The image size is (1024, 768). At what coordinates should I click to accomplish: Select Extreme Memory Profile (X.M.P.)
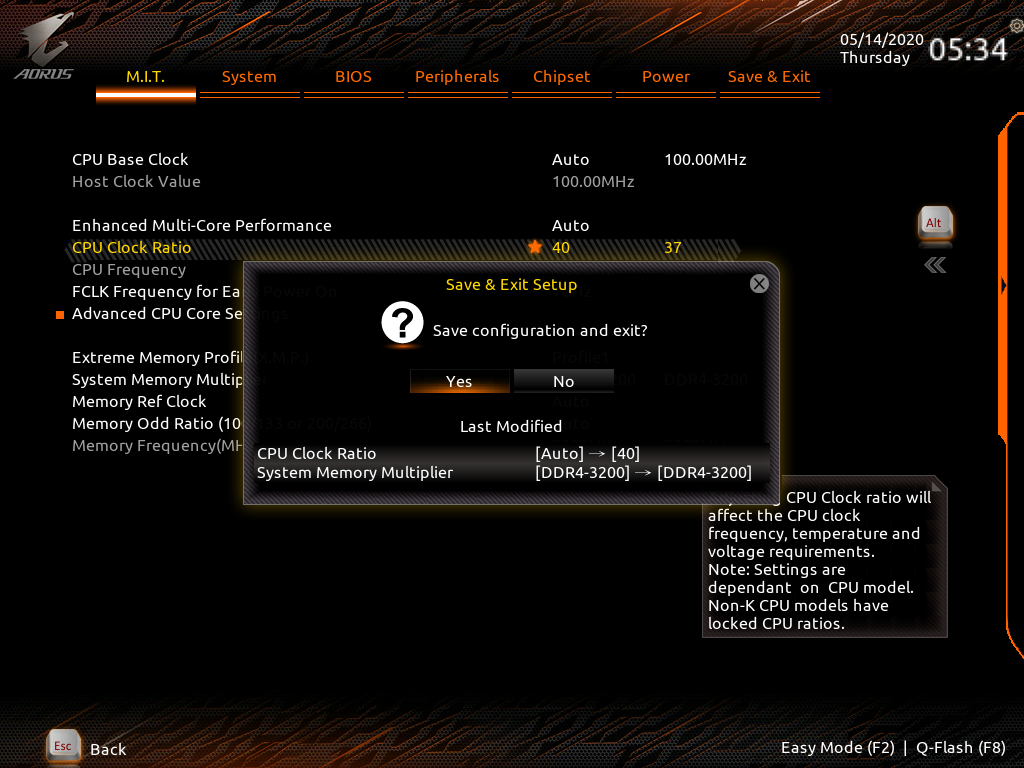coord(157,357)
